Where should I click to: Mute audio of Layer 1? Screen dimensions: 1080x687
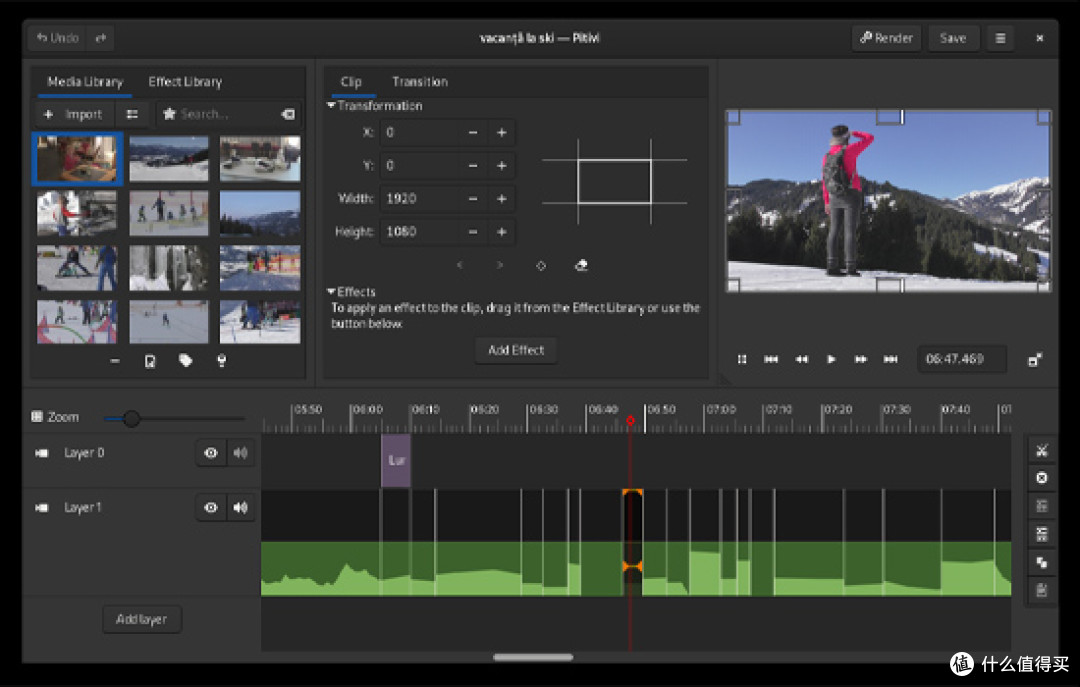[x=240, y=508]
